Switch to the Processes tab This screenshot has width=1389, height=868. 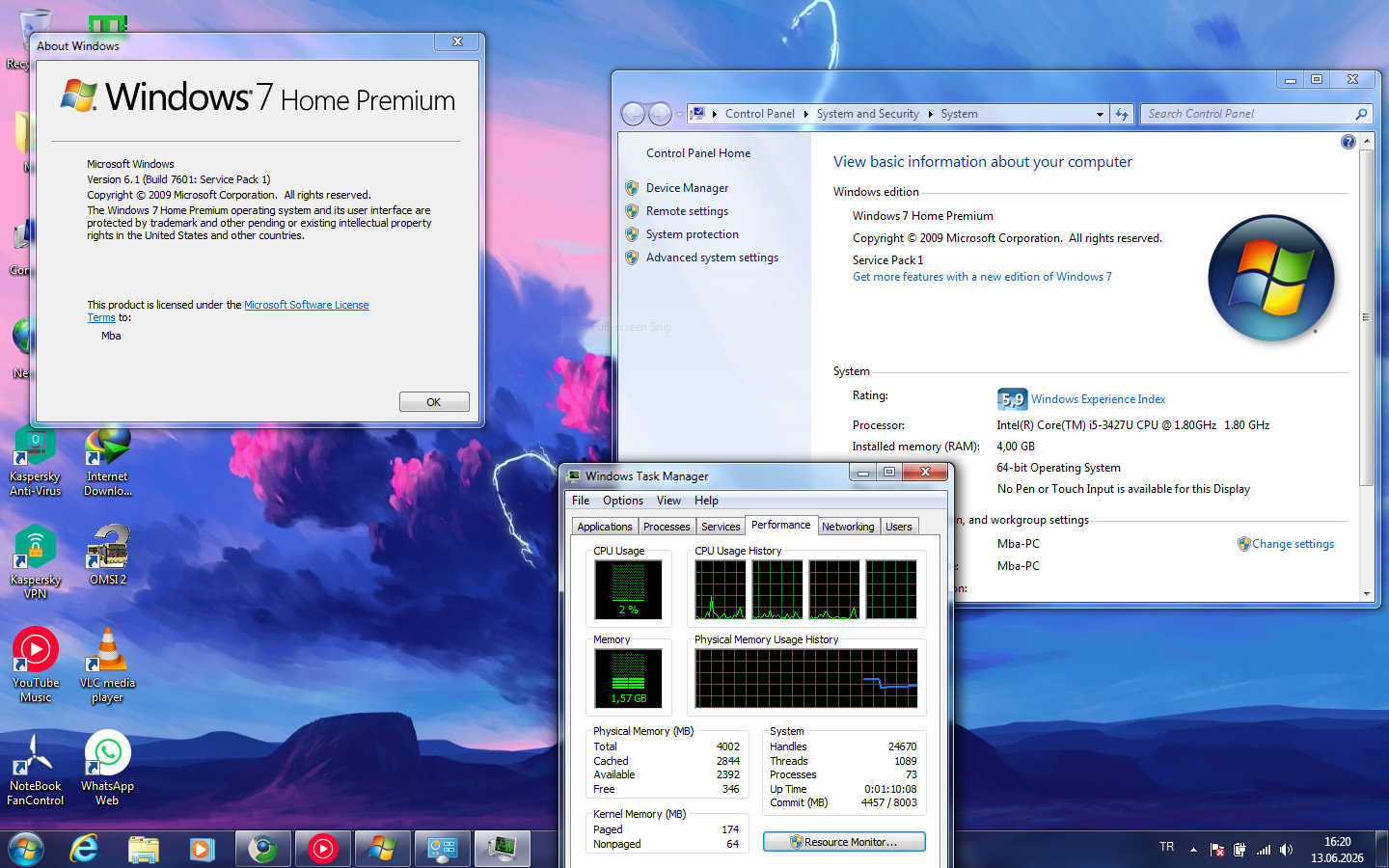point(667,527)
